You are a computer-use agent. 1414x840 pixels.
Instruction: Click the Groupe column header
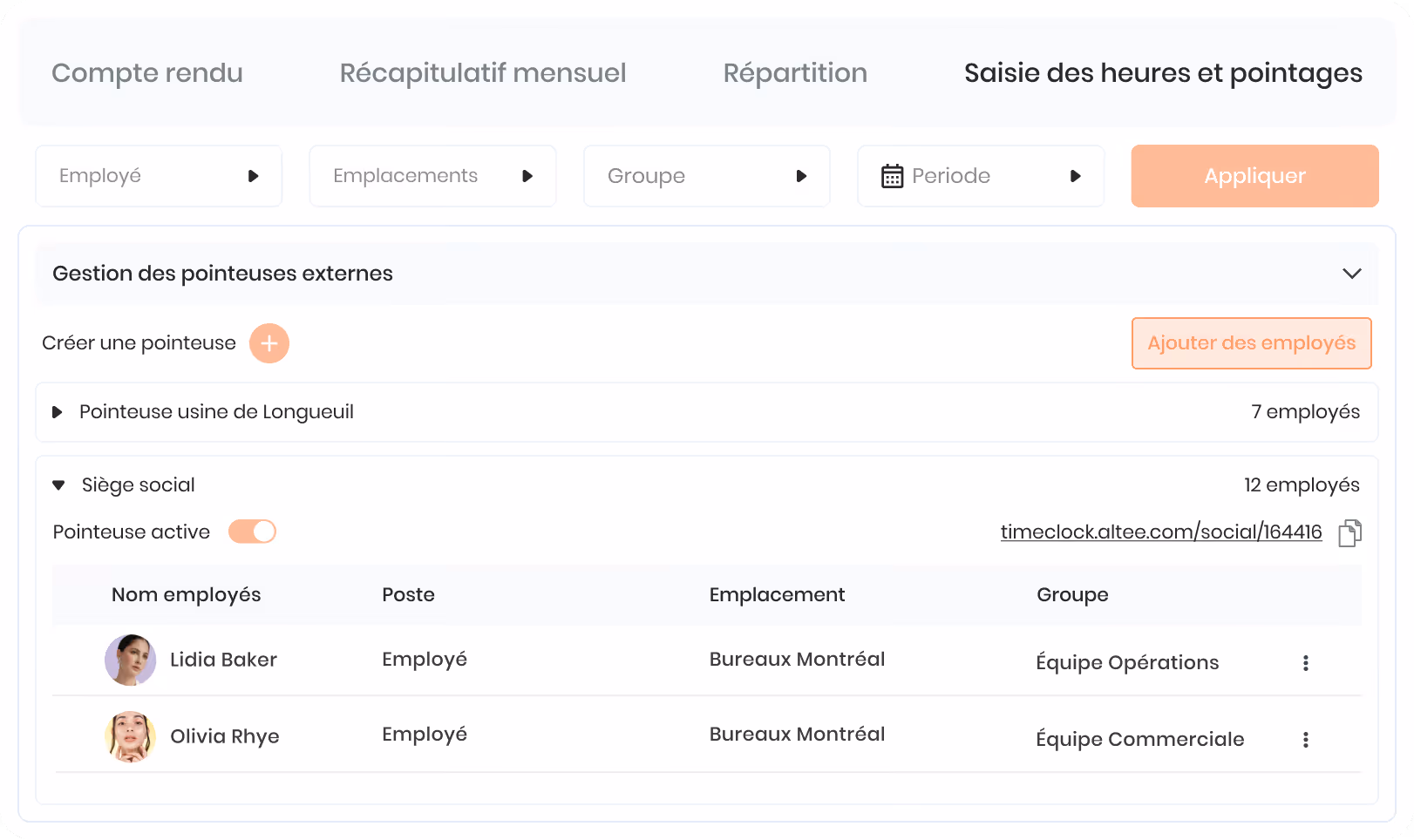1072,595
